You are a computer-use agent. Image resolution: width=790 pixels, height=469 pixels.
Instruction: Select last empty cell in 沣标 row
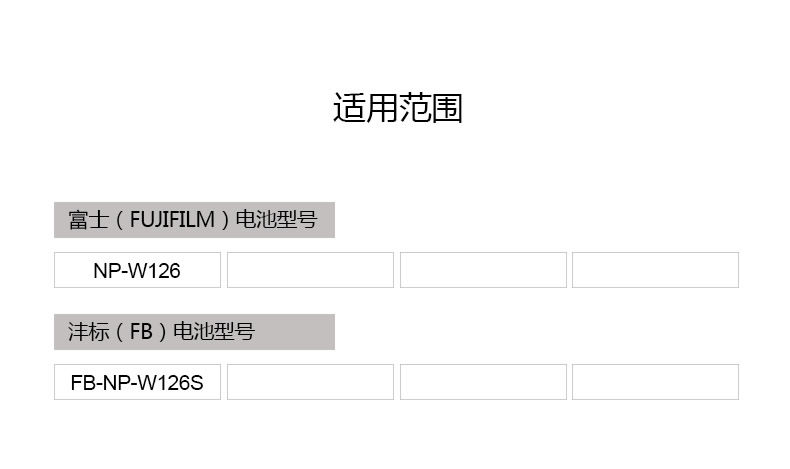coord(655,382)
